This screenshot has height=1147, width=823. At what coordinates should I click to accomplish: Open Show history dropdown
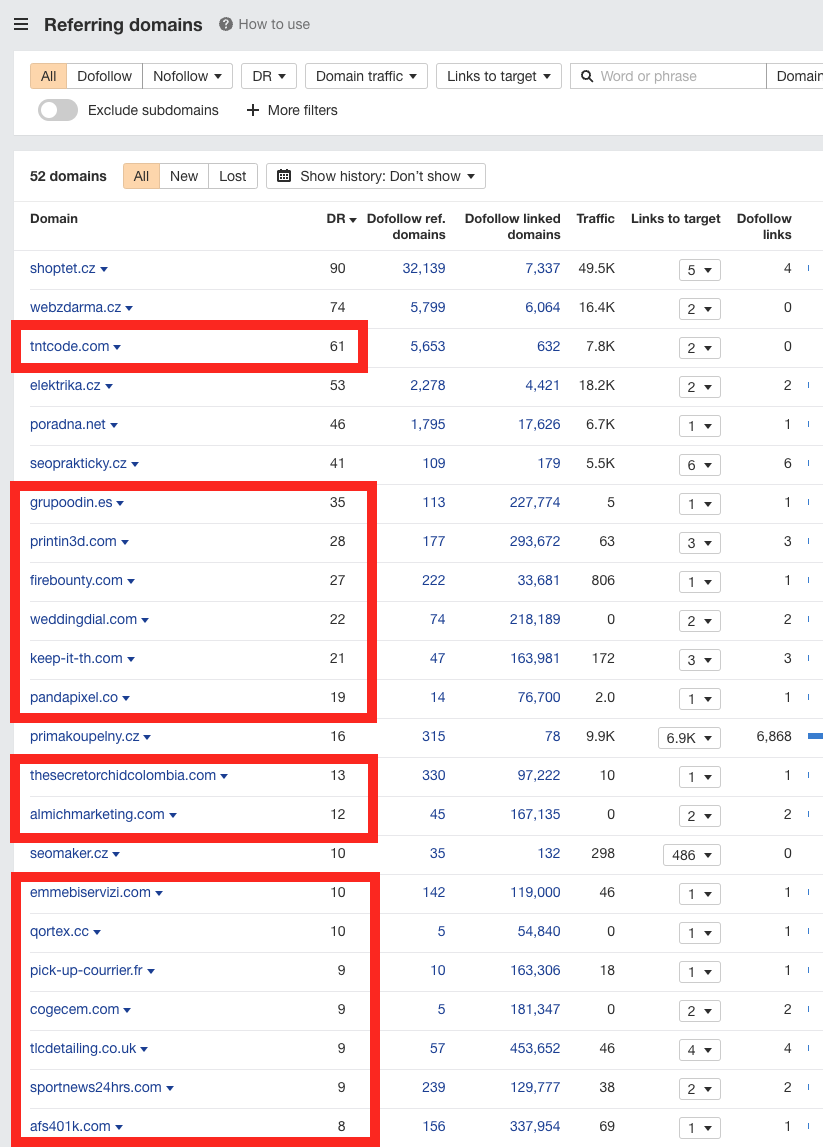coord(376,176)
